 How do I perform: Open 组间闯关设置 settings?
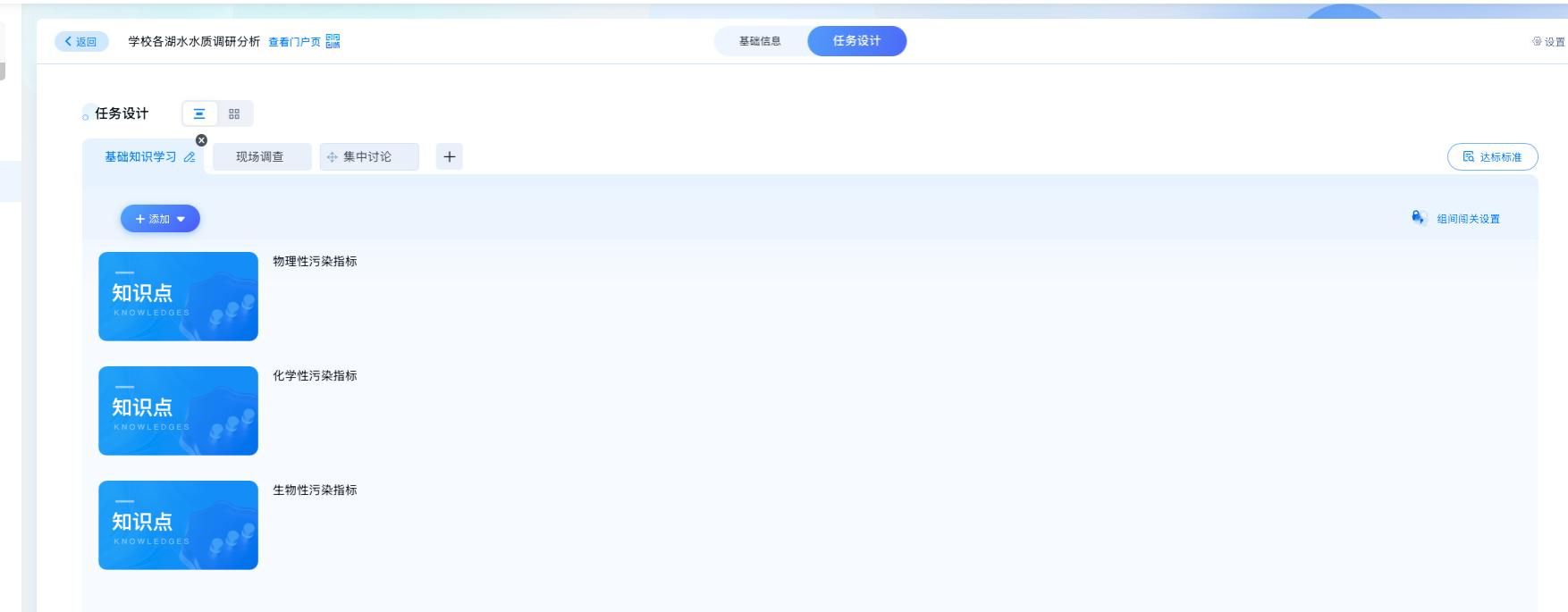coord(1467,219)
